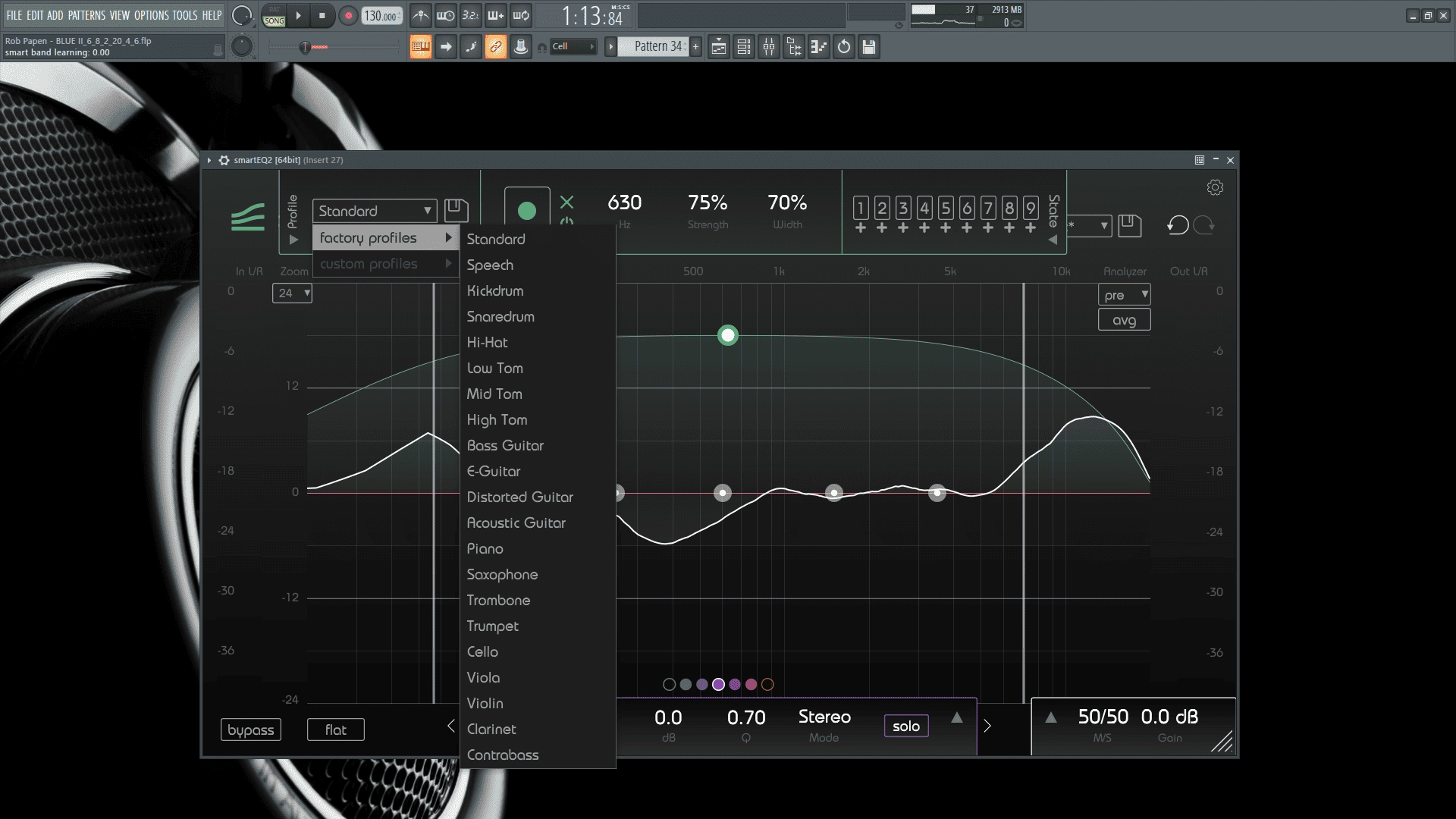Toggle typing keyboard to piano icon
Viewport: 1456px width, 819px height.
tap(421, 47)
